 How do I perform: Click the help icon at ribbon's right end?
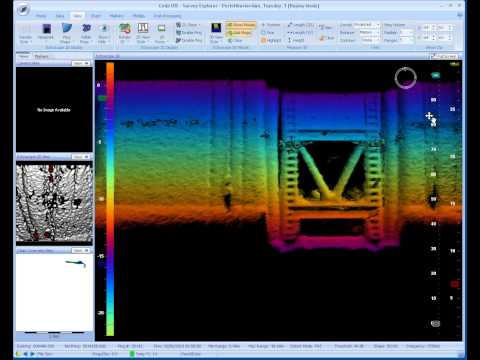(x=460, y=15)
